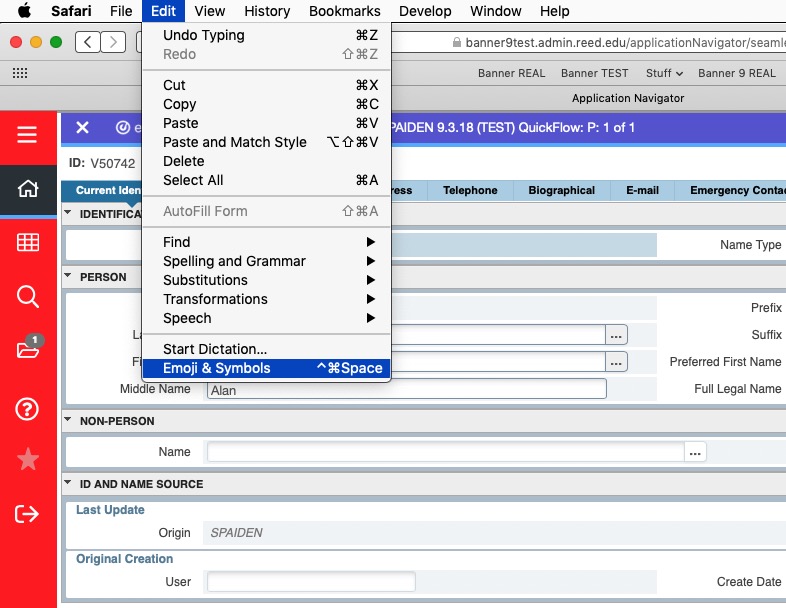Click the Sign Out arrow icon
786x608 pixels.
pos(28,514)
